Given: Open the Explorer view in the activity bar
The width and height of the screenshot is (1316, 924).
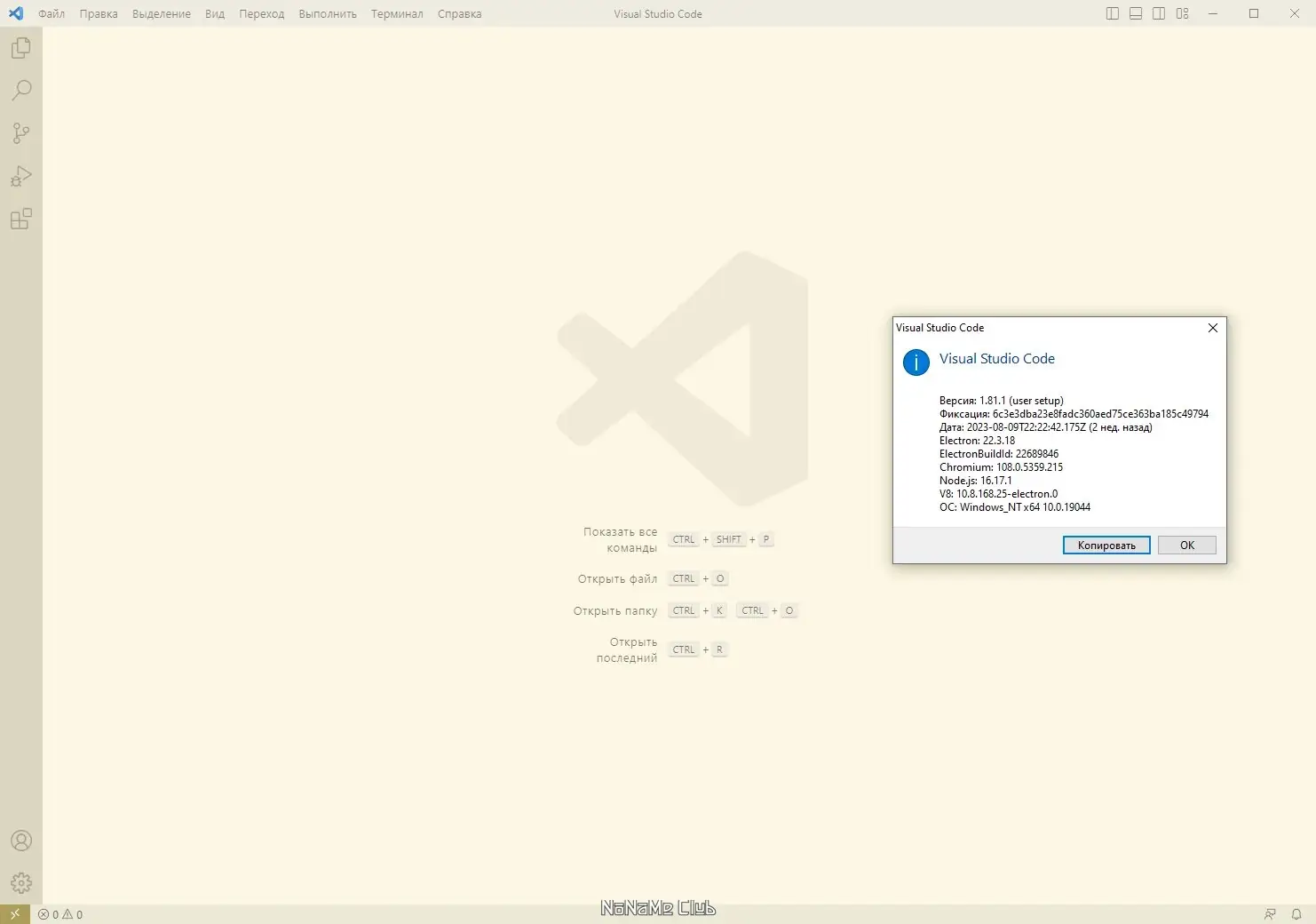Looking at the screenshot, I should pyautogui.click(x=20, y=48).
